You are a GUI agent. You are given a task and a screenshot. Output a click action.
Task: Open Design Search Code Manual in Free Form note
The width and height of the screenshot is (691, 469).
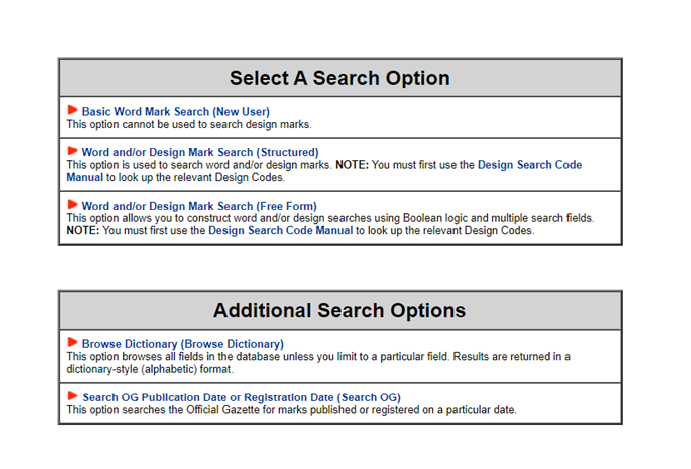coord(280,231)
